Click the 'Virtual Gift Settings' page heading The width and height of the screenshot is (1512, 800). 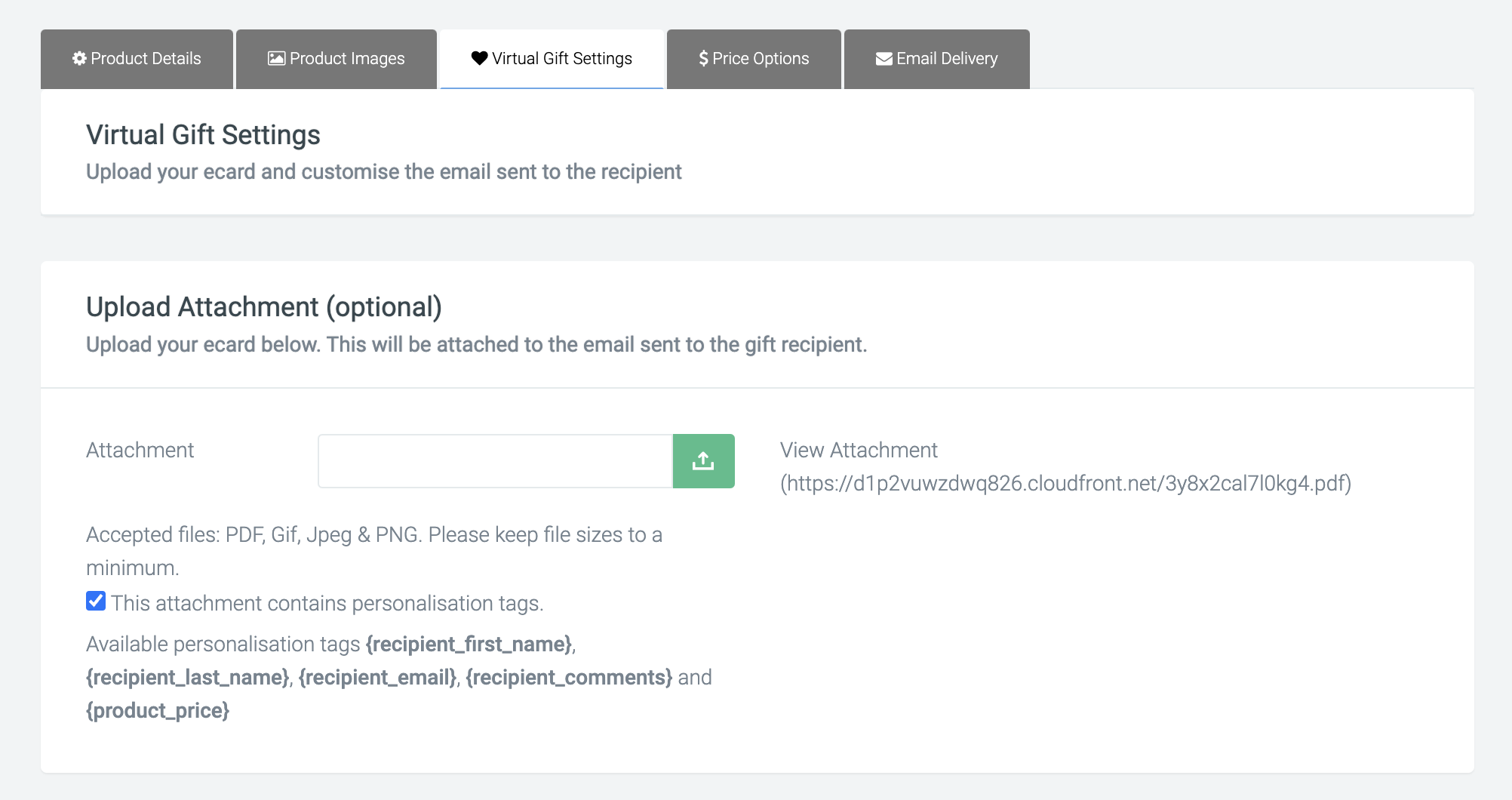click(203, 135)
